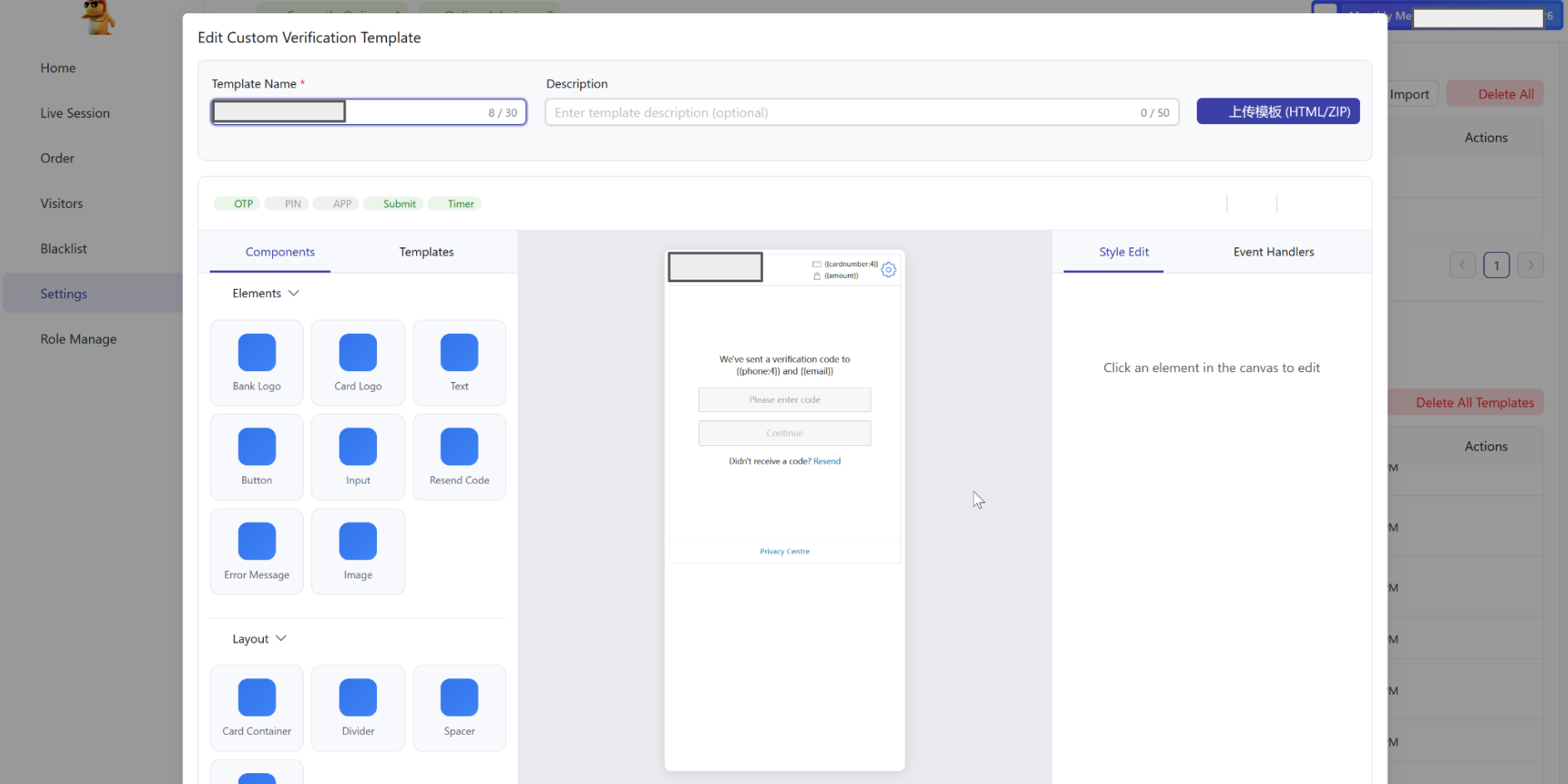Pick the Input element component

358,457
